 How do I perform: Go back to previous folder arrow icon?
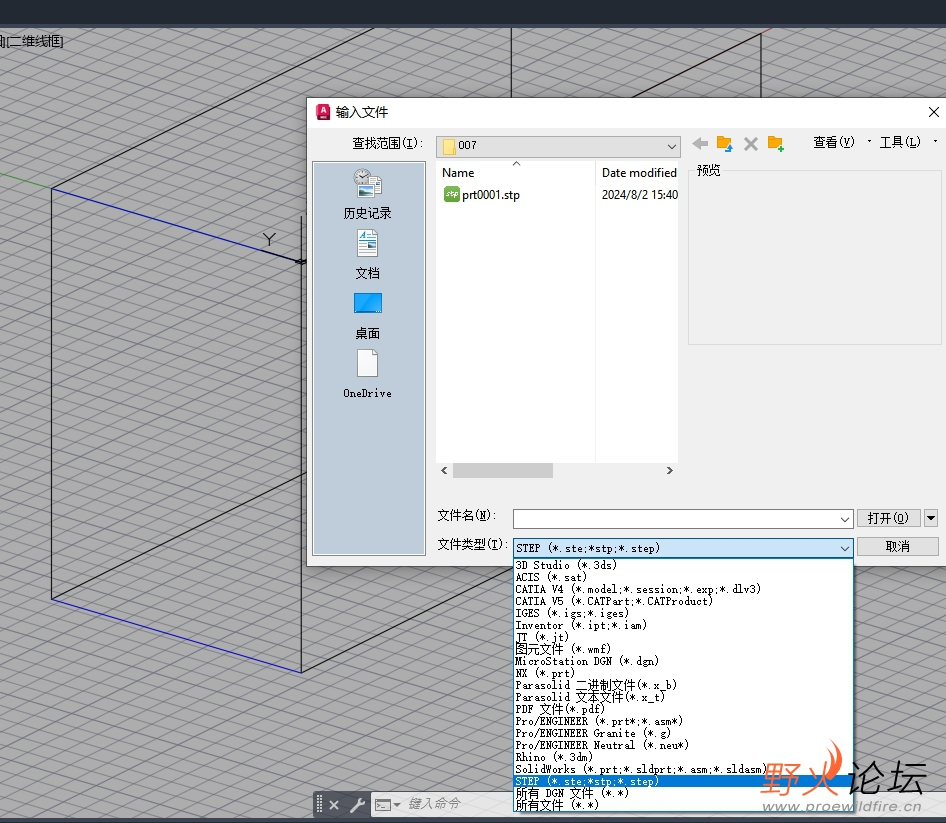(700, 144)
